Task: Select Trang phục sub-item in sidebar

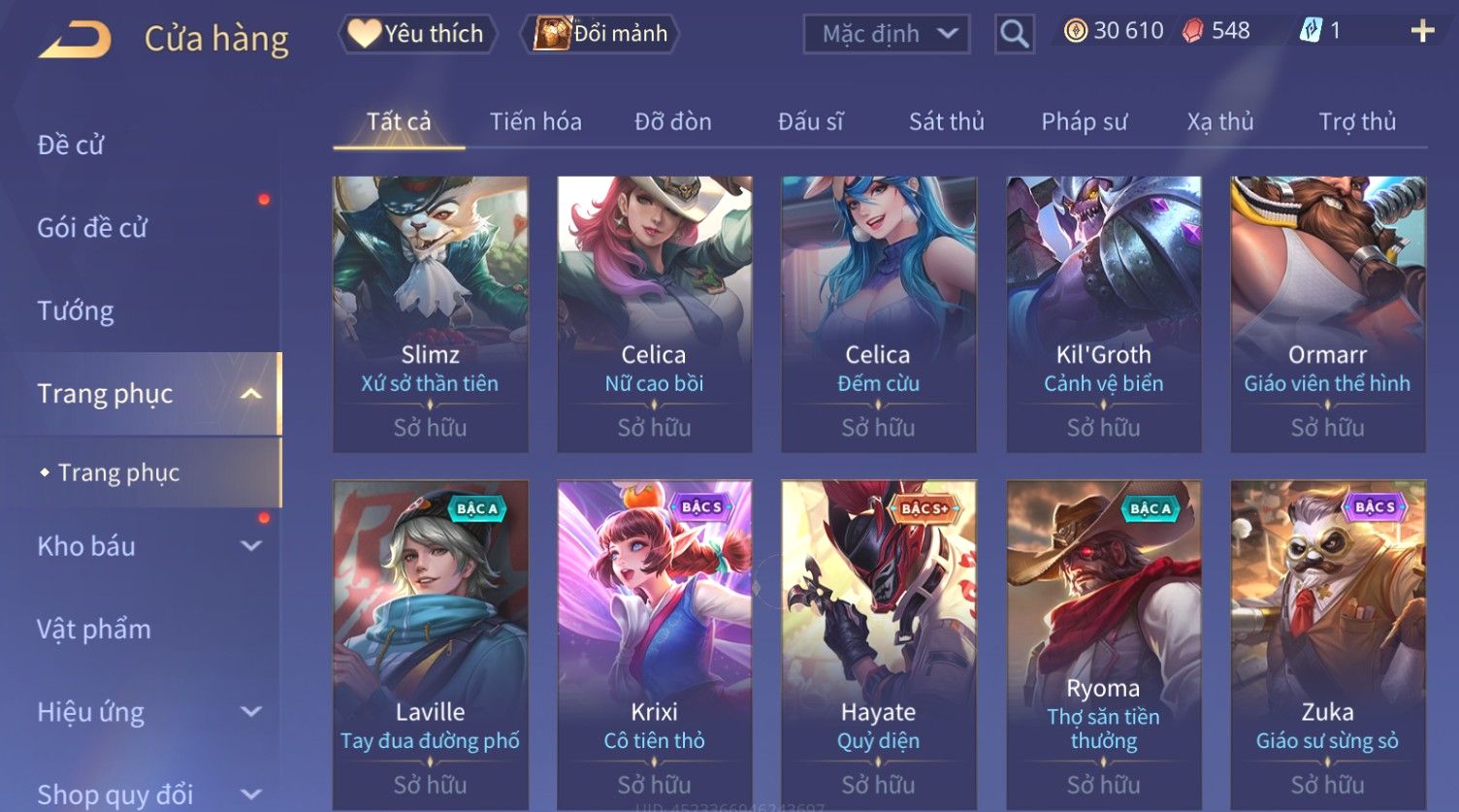Action: point(119,472)
